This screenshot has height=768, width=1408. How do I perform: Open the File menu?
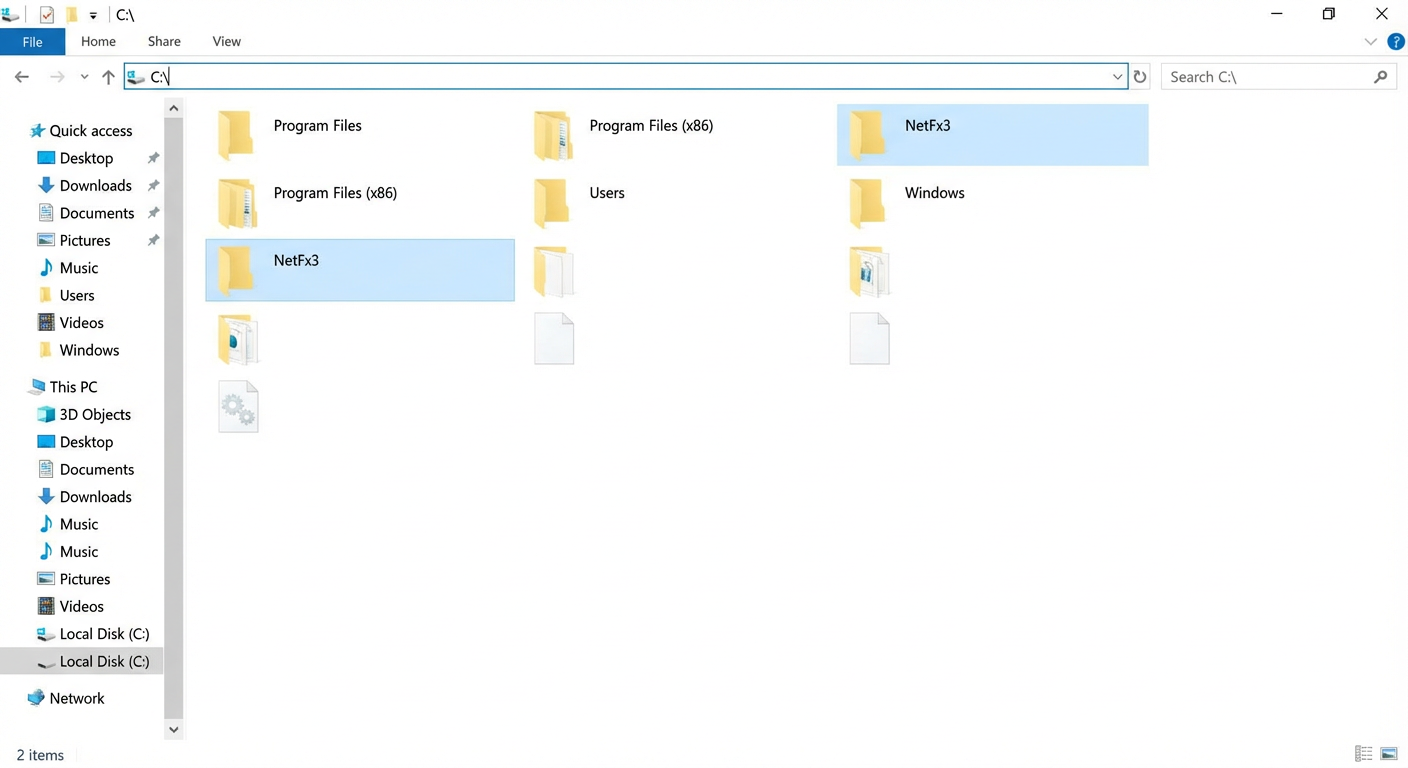32,41
